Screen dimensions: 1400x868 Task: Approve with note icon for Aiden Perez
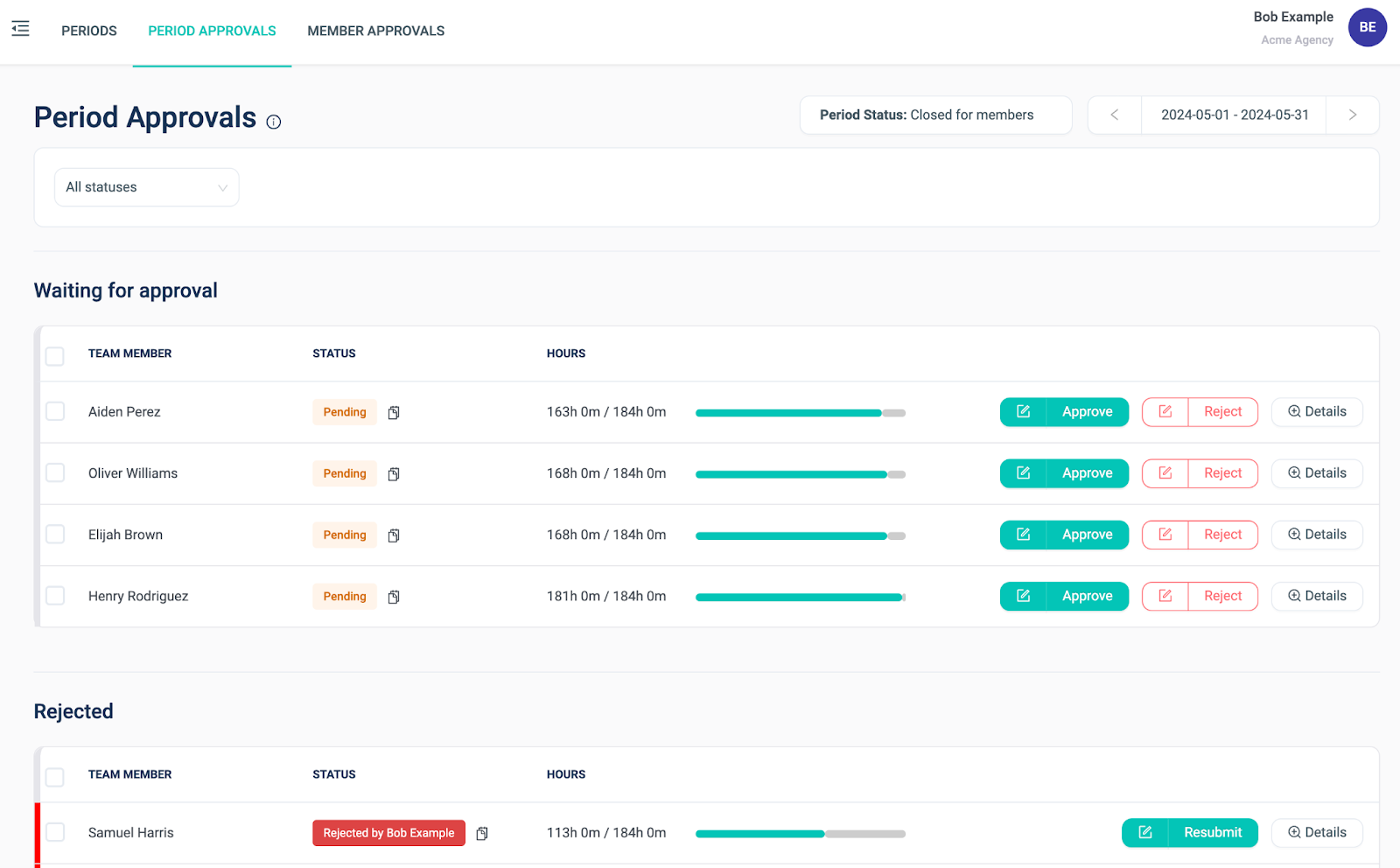tap(1023, 412)
